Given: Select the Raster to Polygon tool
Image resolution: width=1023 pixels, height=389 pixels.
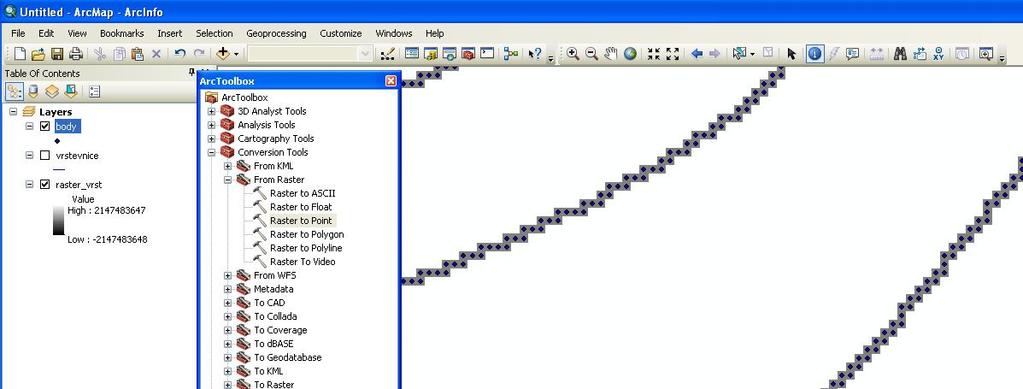Looking at the screenshot, I should [307, 234].
